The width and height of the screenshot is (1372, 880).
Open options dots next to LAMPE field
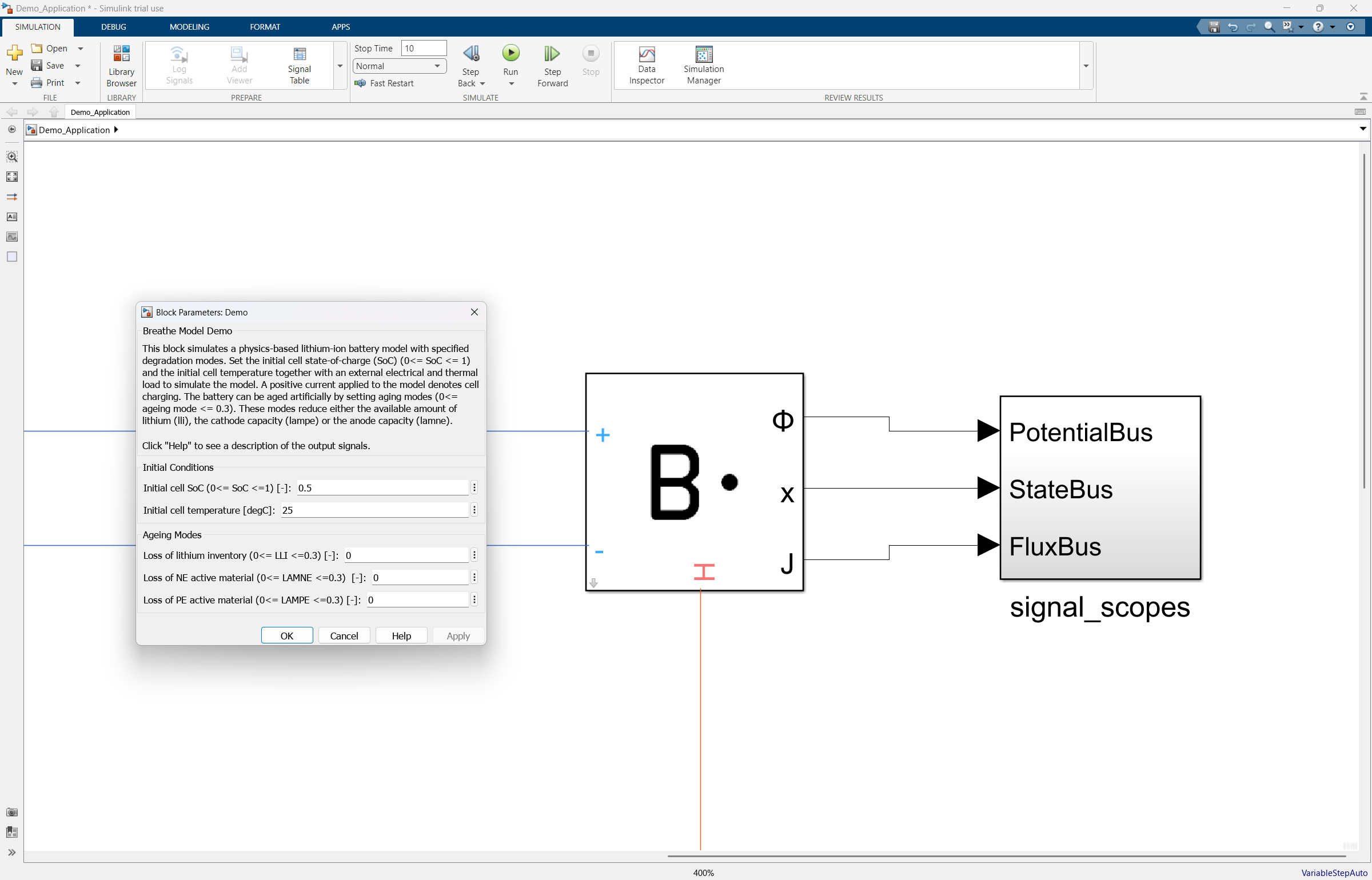click(x=474, y=599)
